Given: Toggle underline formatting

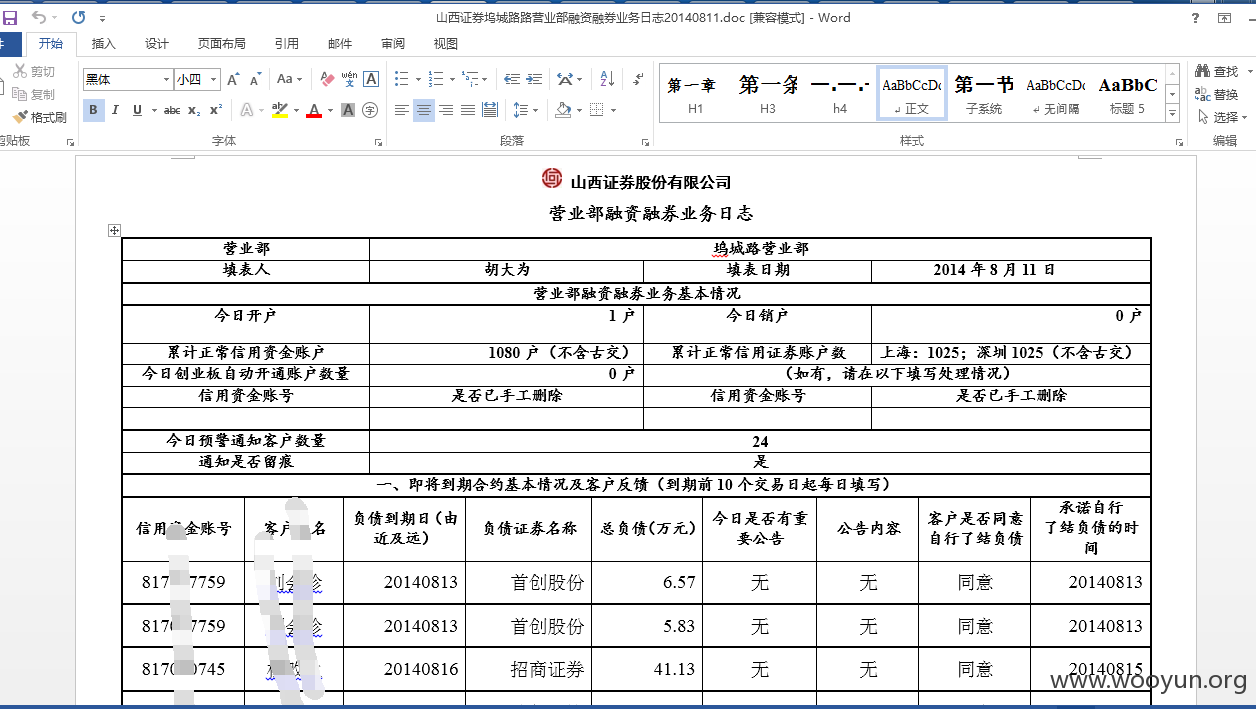Looking at the screenshot, I should [x=137, y=110].
